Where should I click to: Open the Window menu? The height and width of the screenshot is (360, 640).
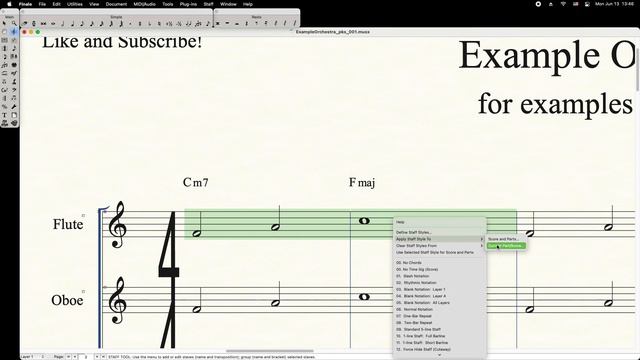coord(228,4)
